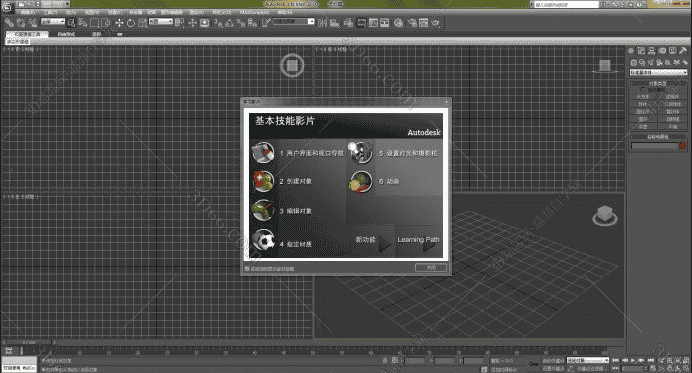Viewport: 692px width, 373px height.
Task: Click the Mirror tool icon
Action: coord(323,23)
